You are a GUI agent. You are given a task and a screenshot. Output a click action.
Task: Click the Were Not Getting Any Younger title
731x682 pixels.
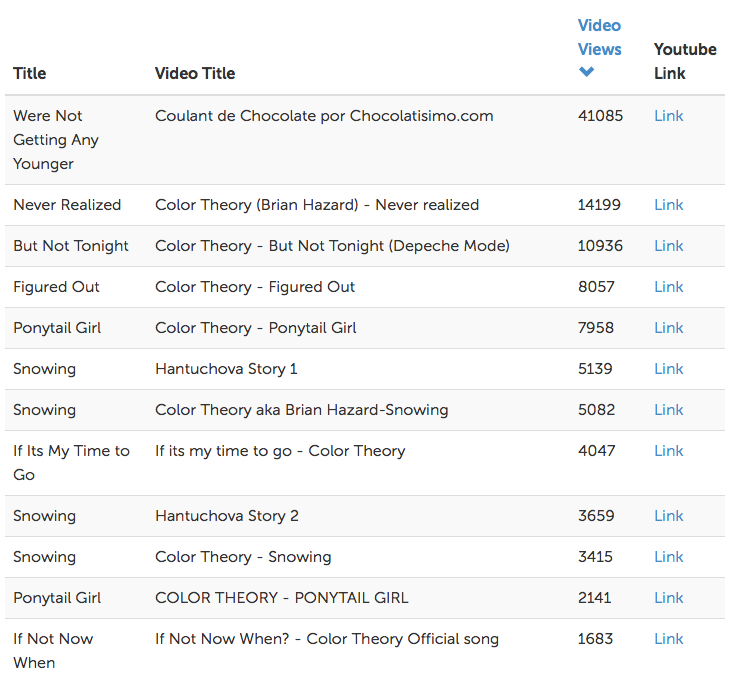[56, 140]
